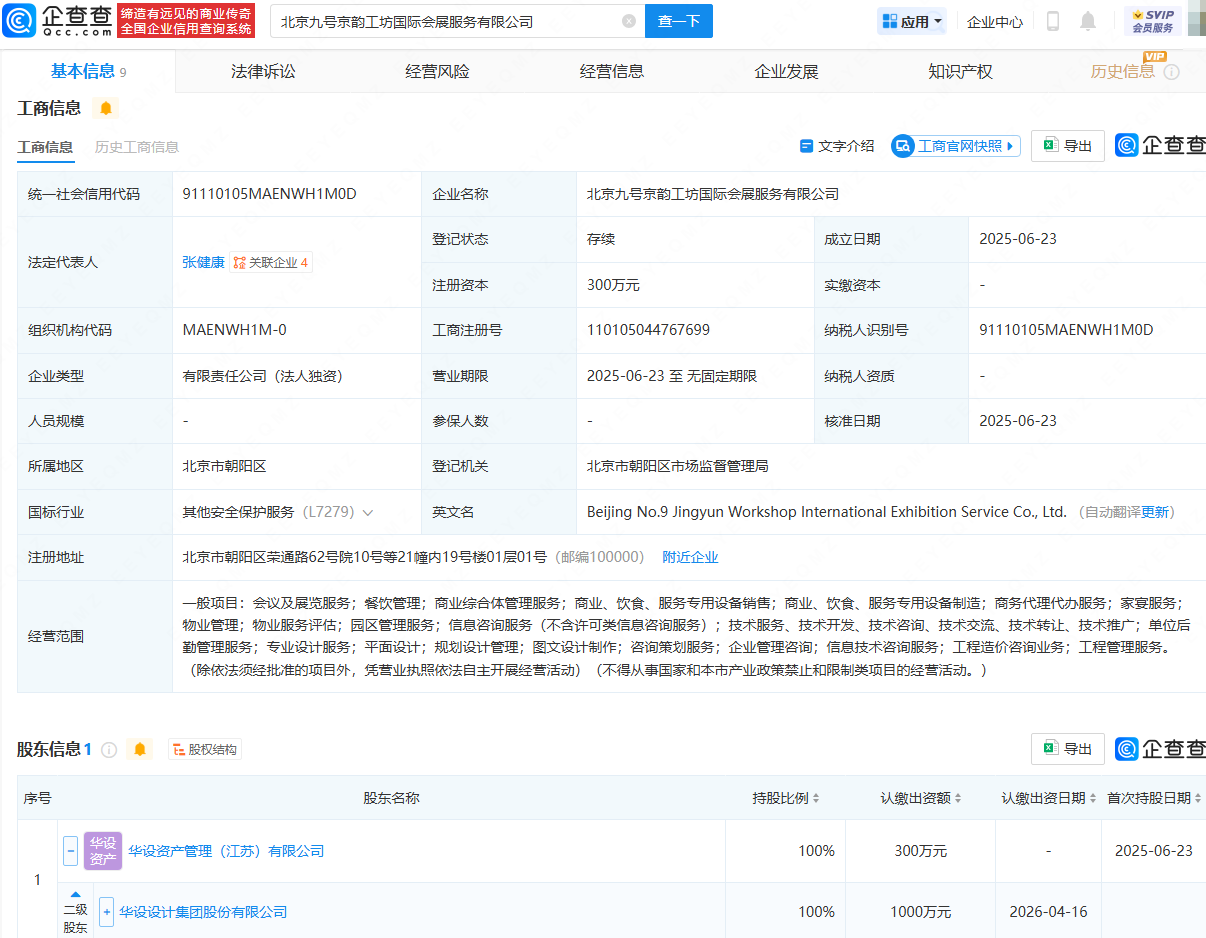Screen dimensions: 1206x938
Task: Click legal representative 张健康 link
Action: [x=203, y=262]
